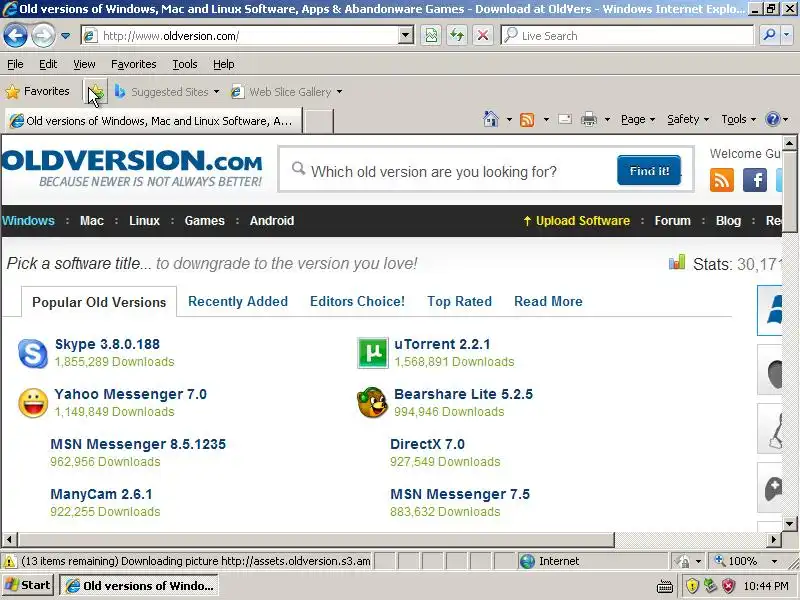Open the Tools menu in menu bar

coord(185,64)
